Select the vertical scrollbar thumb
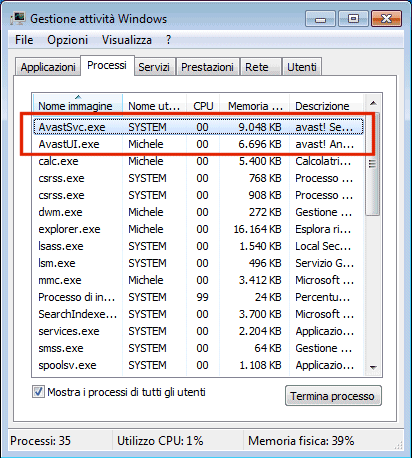 click(373, 164)
